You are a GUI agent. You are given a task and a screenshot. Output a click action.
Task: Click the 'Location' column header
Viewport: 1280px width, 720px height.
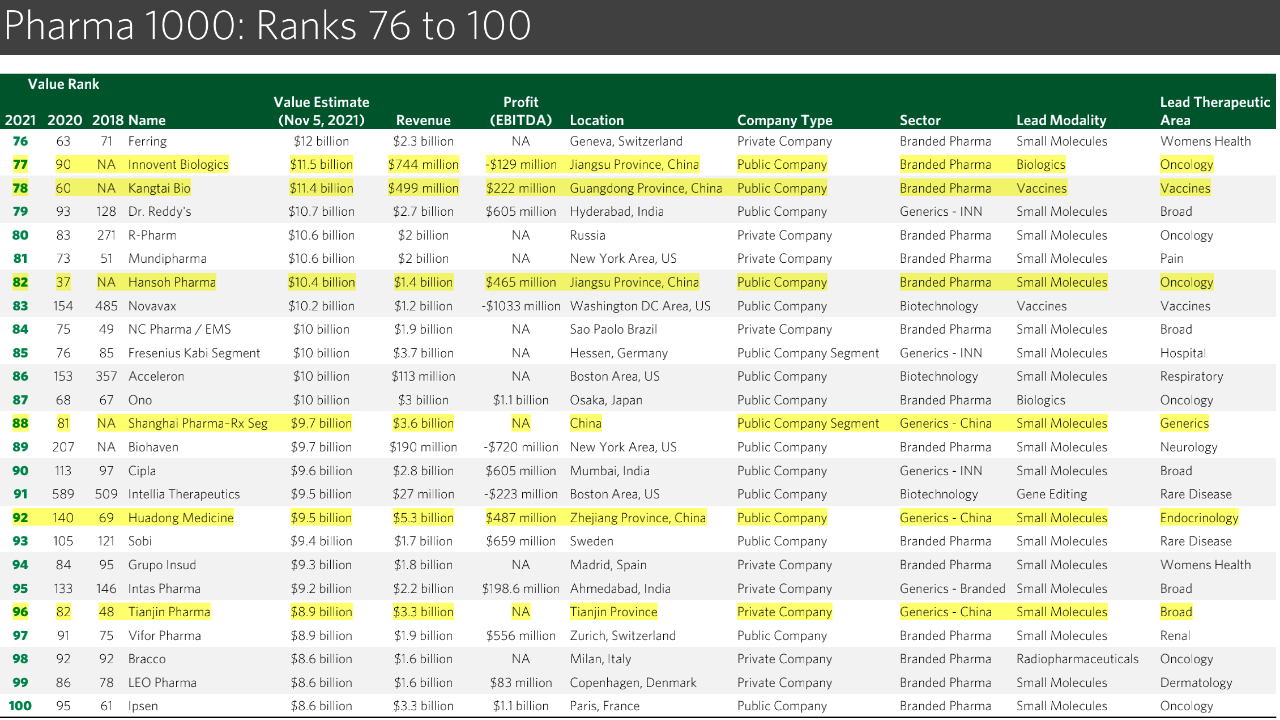pos(596,120)
